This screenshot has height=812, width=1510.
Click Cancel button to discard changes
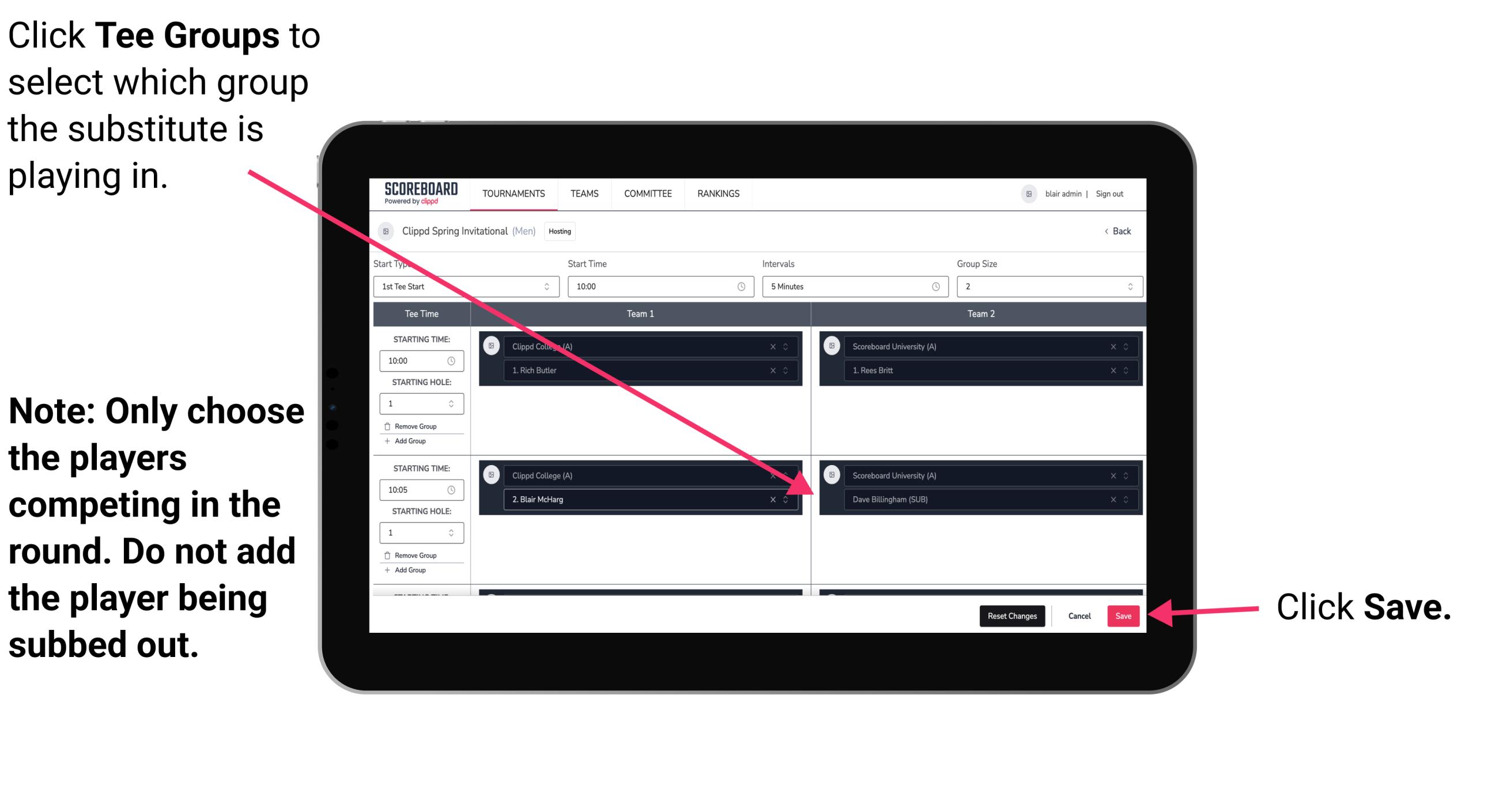point(1079,614)
